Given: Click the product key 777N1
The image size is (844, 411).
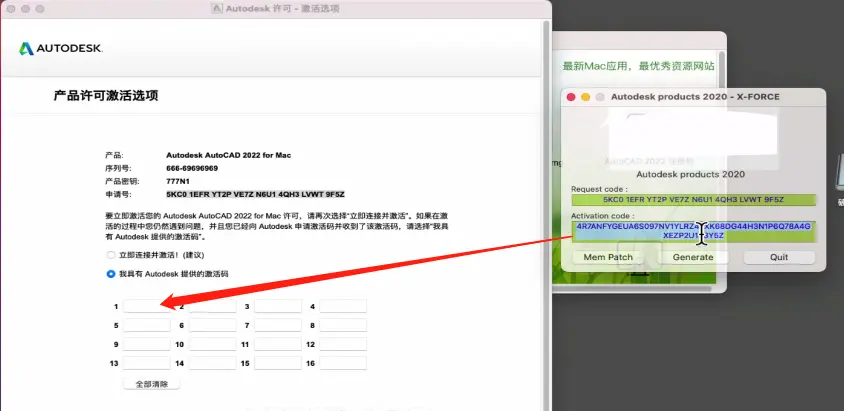Looking at the screenshot, I should (178, 181).
